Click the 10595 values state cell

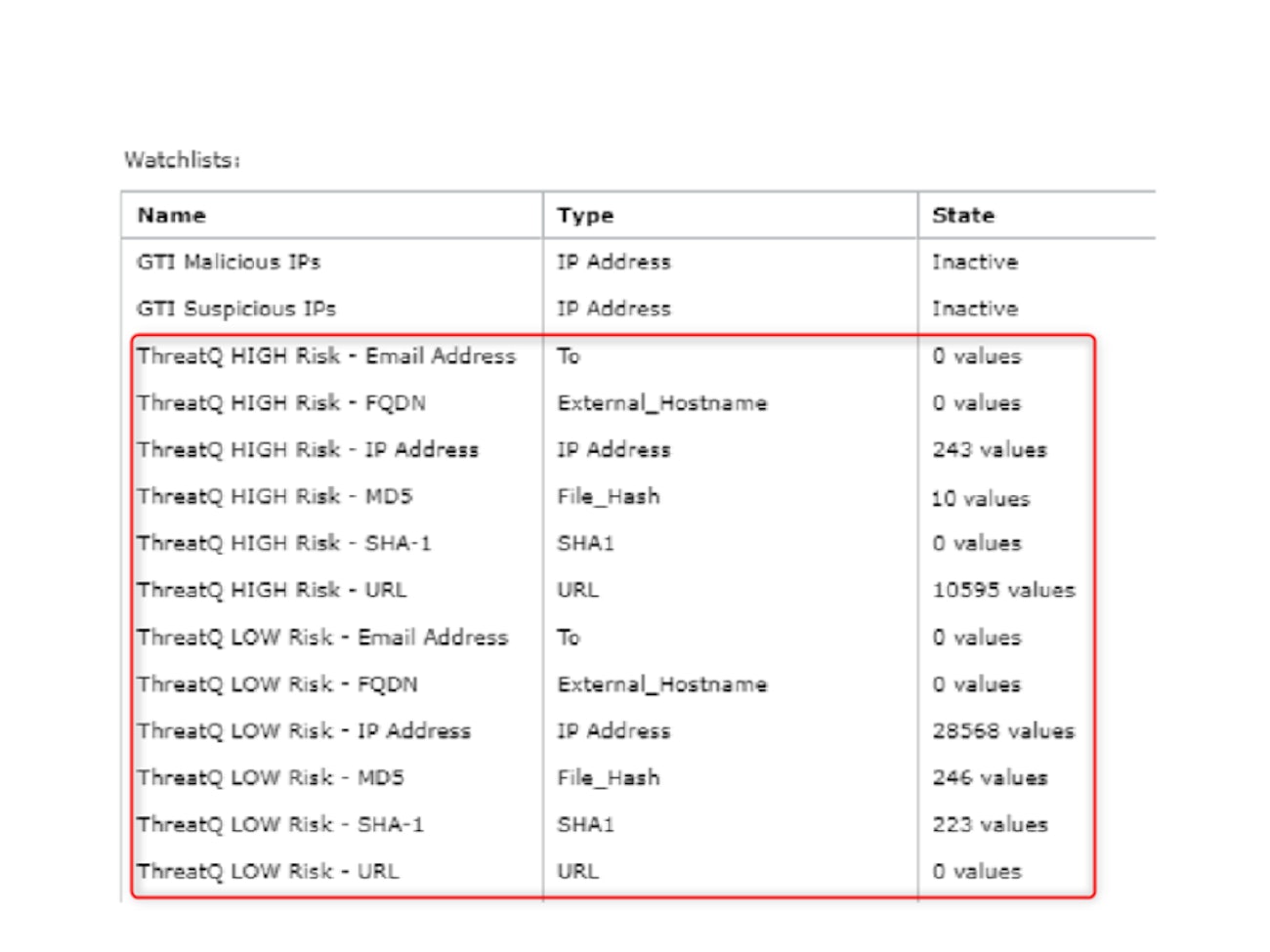[x=1003, y=591]
